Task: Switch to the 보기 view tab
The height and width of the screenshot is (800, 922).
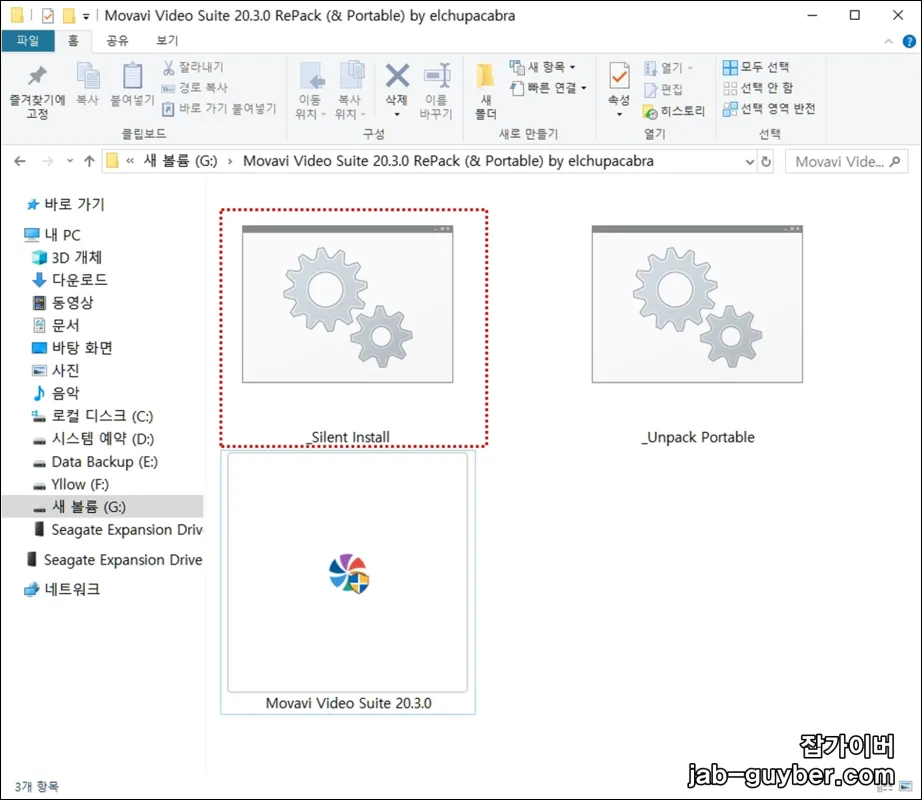Action: [x=167, y=41]
